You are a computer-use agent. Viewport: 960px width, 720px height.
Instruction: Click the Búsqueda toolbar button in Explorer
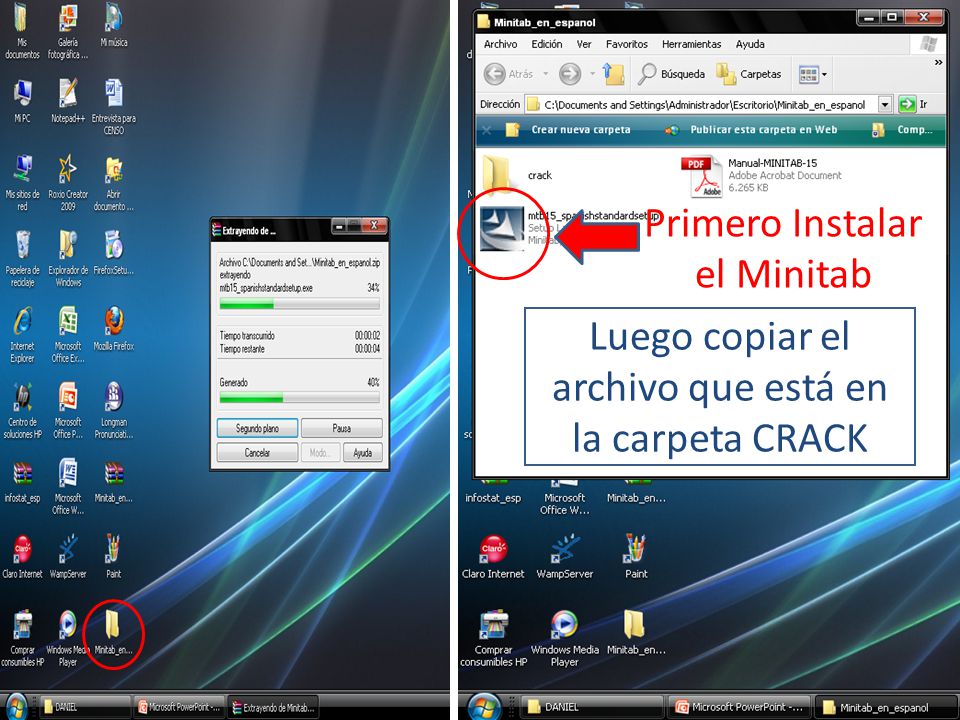671,74
